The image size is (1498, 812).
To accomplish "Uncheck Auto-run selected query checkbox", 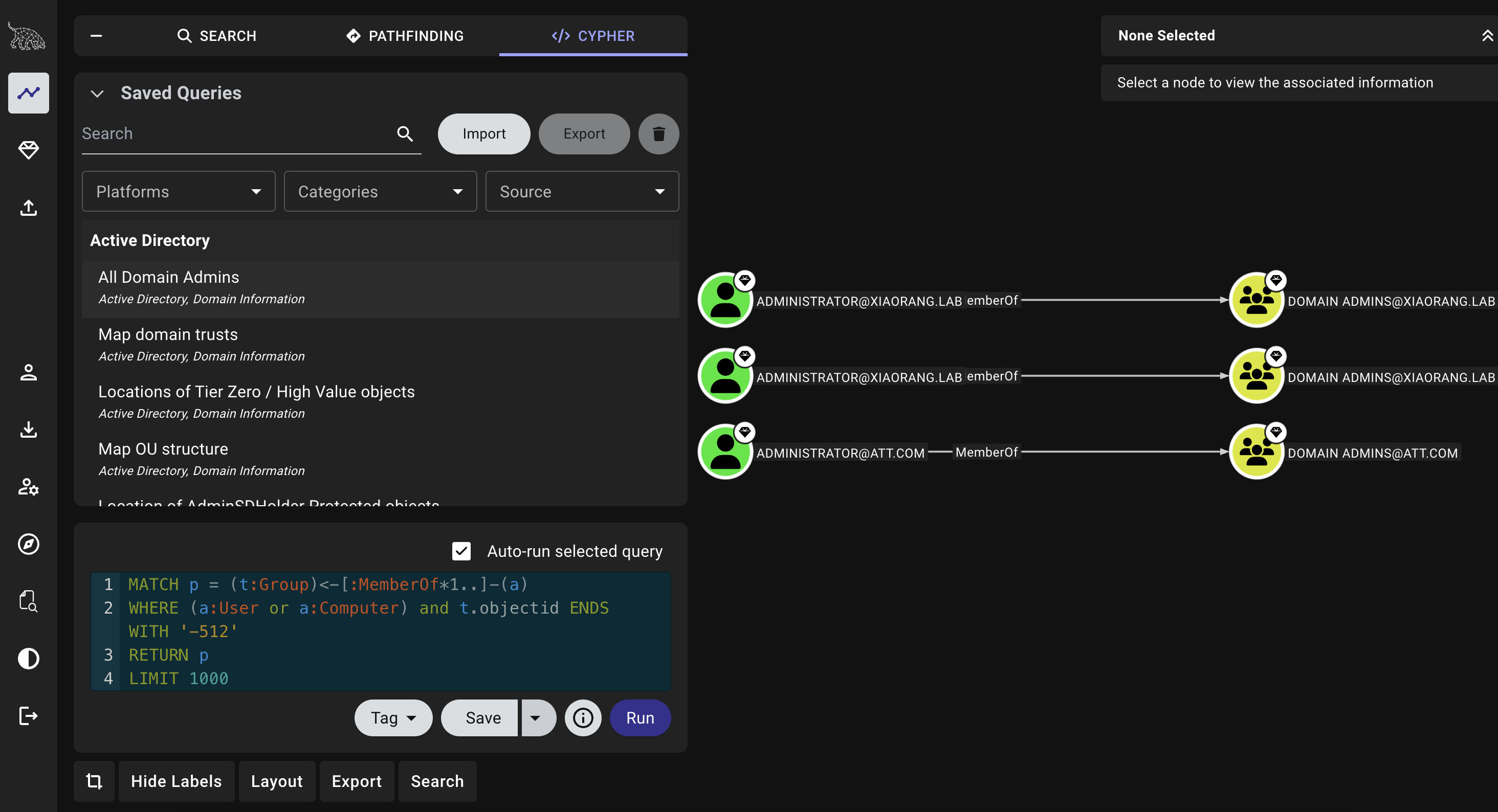I will [461, 551].
